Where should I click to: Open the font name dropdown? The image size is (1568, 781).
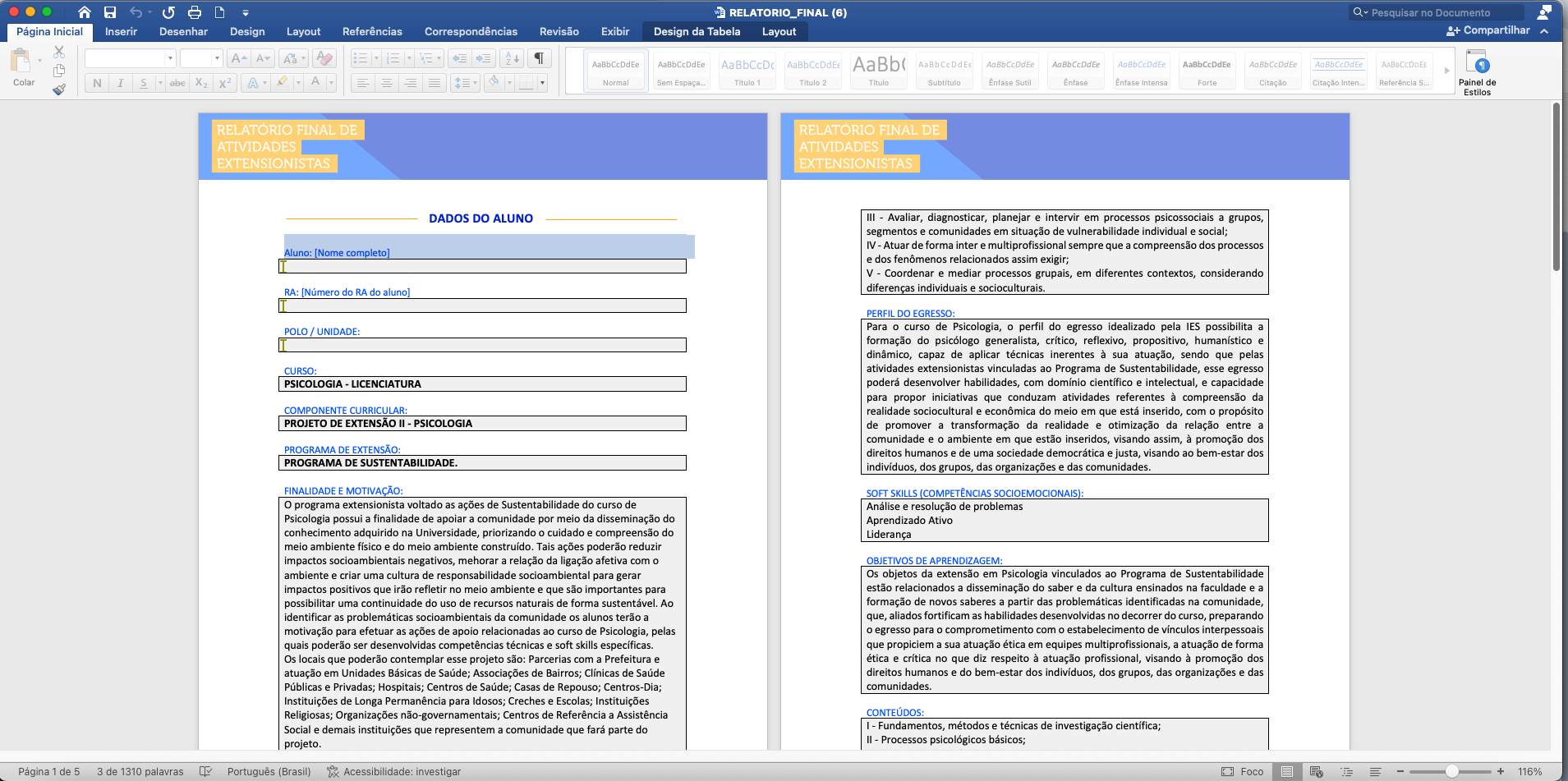pos(170,58)
